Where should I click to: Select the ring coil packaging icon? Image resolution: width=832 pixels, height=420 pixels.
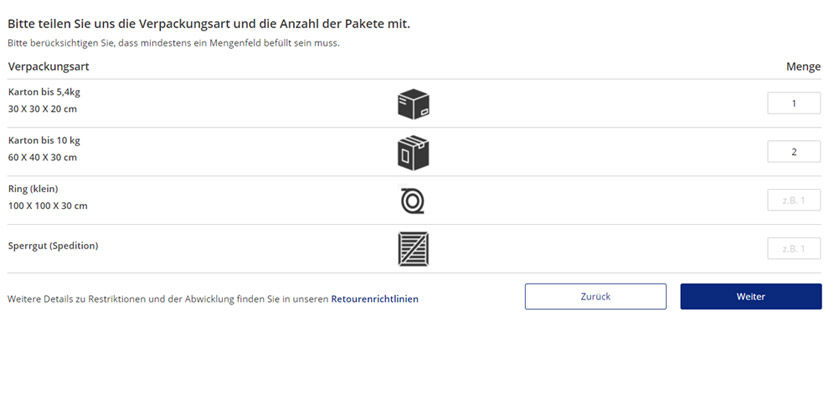[x=412, y=201]
